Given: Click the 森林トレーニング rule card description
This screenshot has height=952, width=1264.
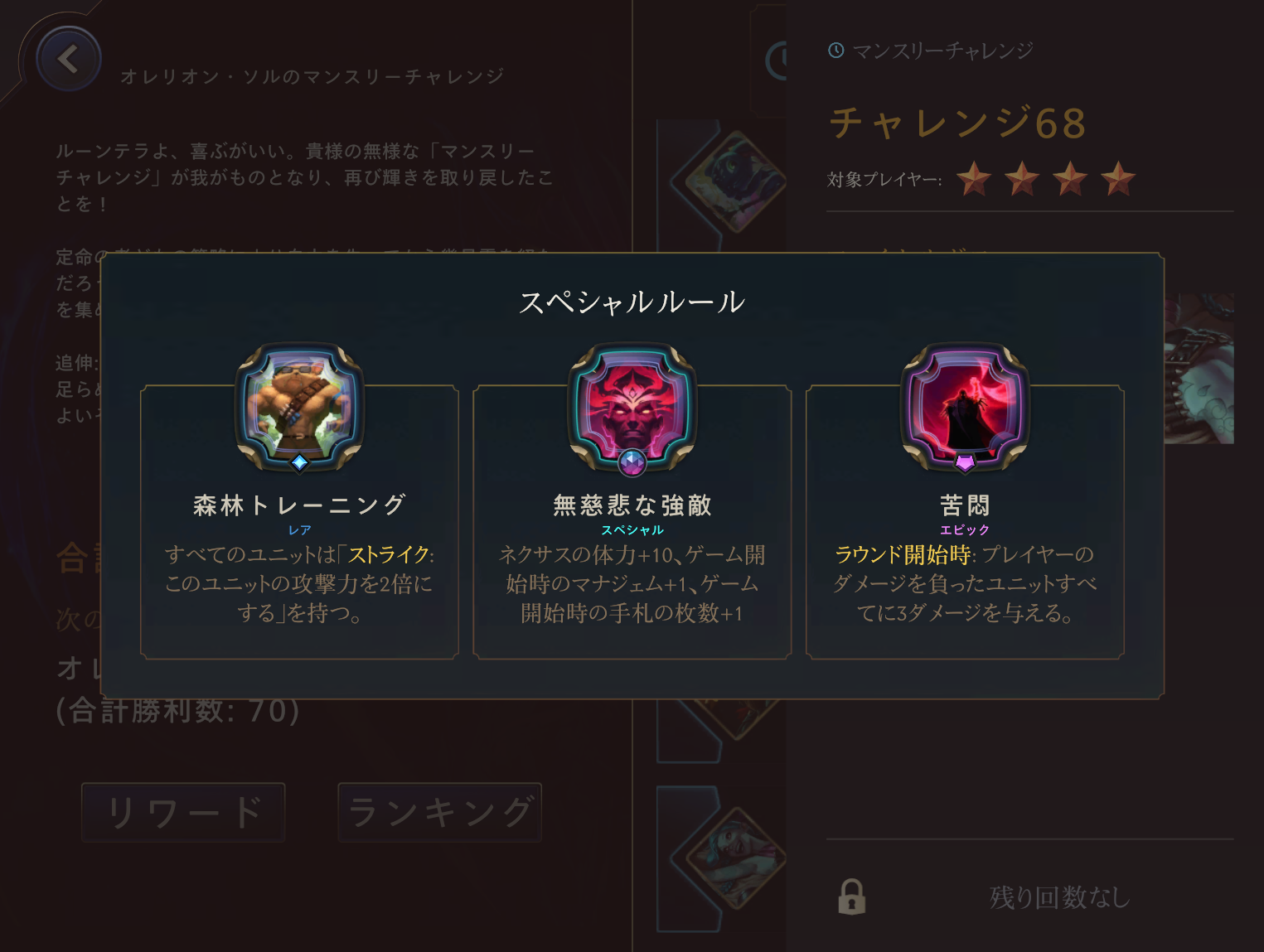Looking at the screenshot, I should [299, 583].
